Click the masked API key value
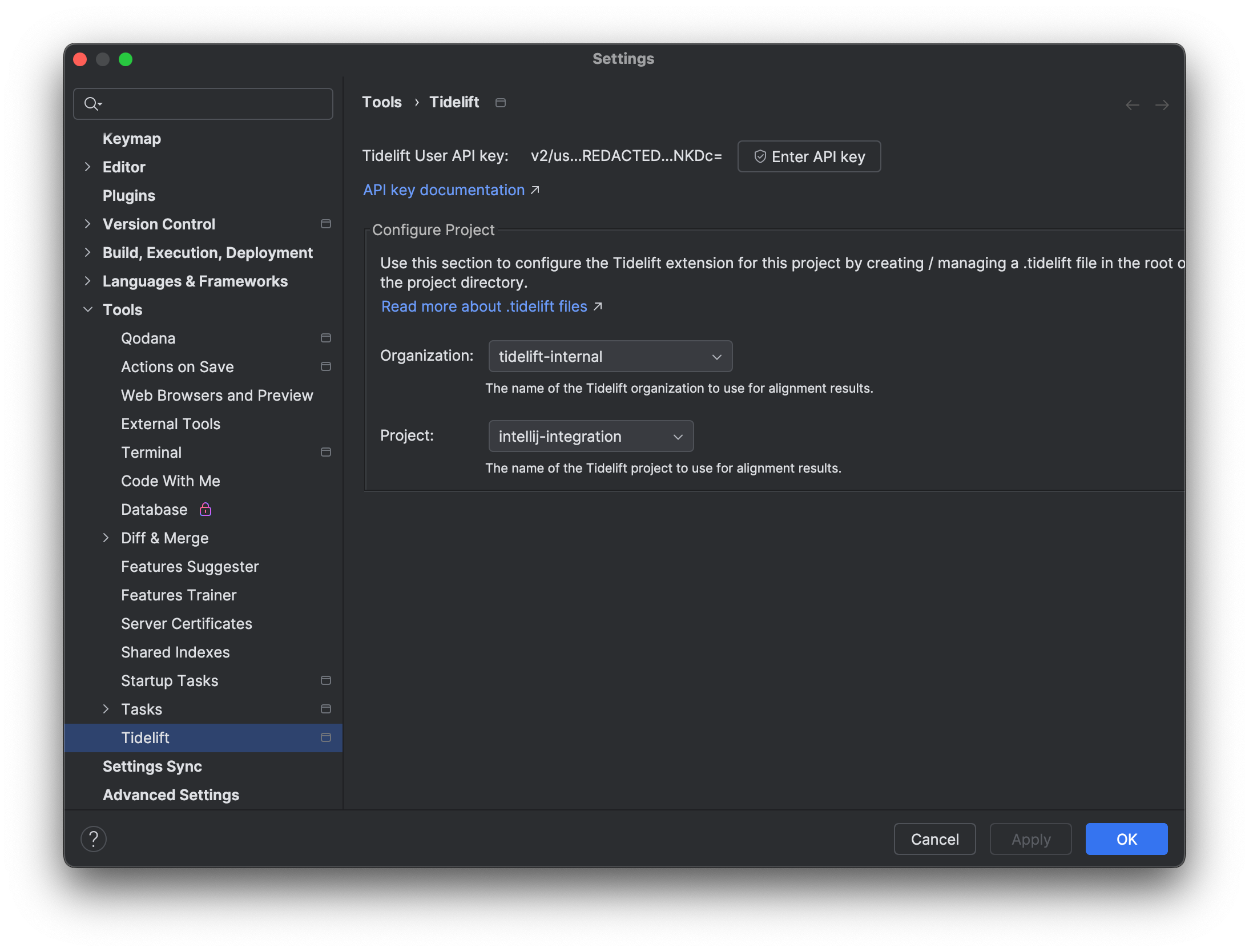The width and height of the screenshot is (1249, 952). pyautogui.click(x=626, y=156)
